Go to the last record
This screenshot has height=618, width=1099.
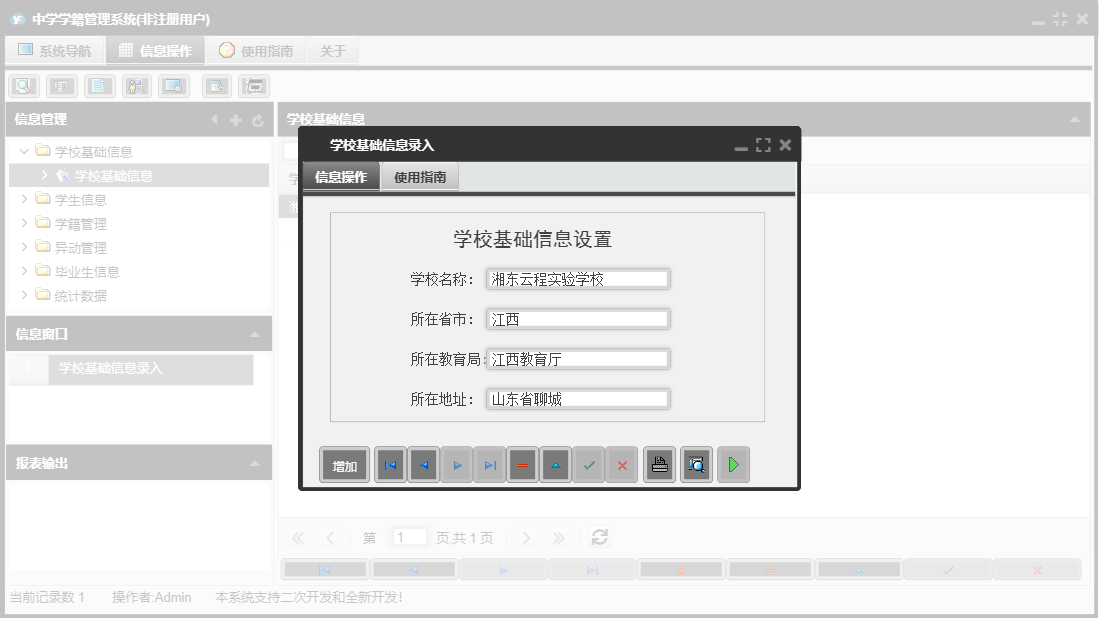pos(490,464)
